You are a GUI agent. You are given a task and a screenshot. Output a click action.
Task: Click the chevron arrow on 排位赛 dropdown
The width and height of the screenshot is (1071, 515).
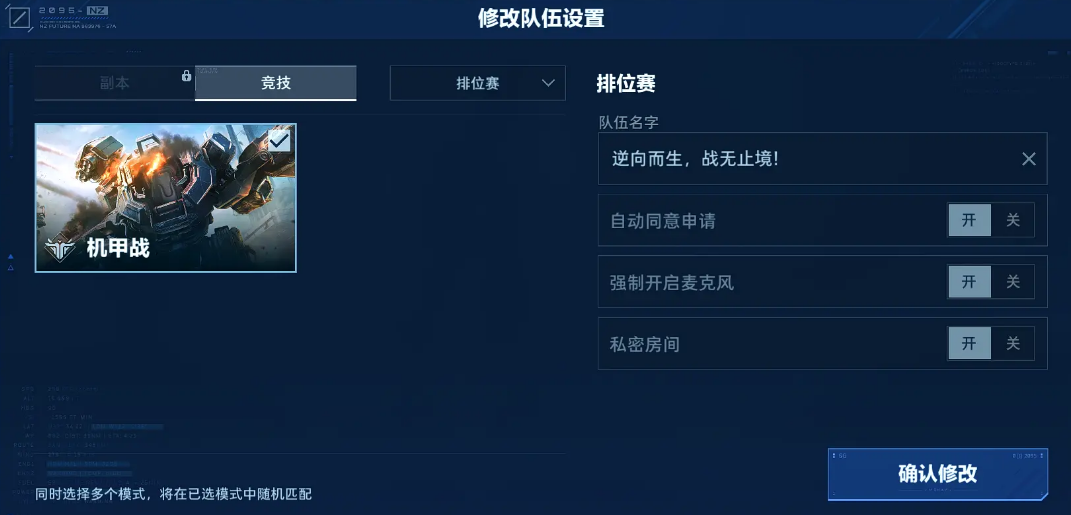point(548,83)
